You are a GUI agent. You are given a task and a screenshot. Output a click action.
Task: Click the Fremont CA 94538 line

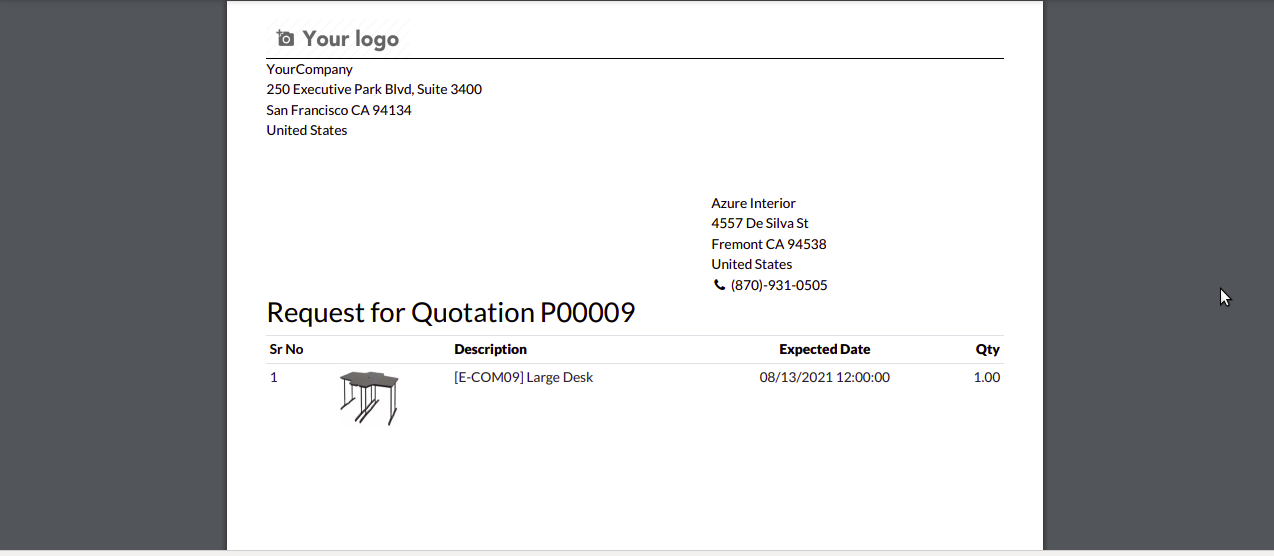click(x=769, y=244)
